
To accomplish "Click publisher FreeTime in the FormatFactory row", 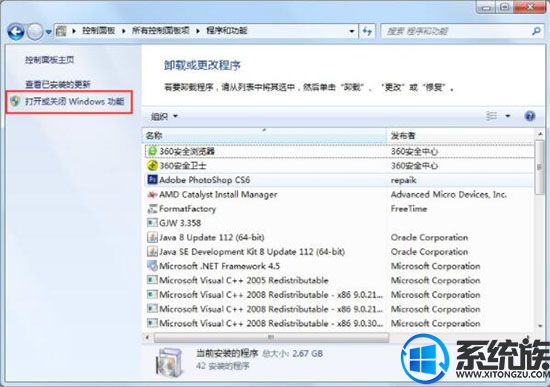I will [x=409, y=209].
